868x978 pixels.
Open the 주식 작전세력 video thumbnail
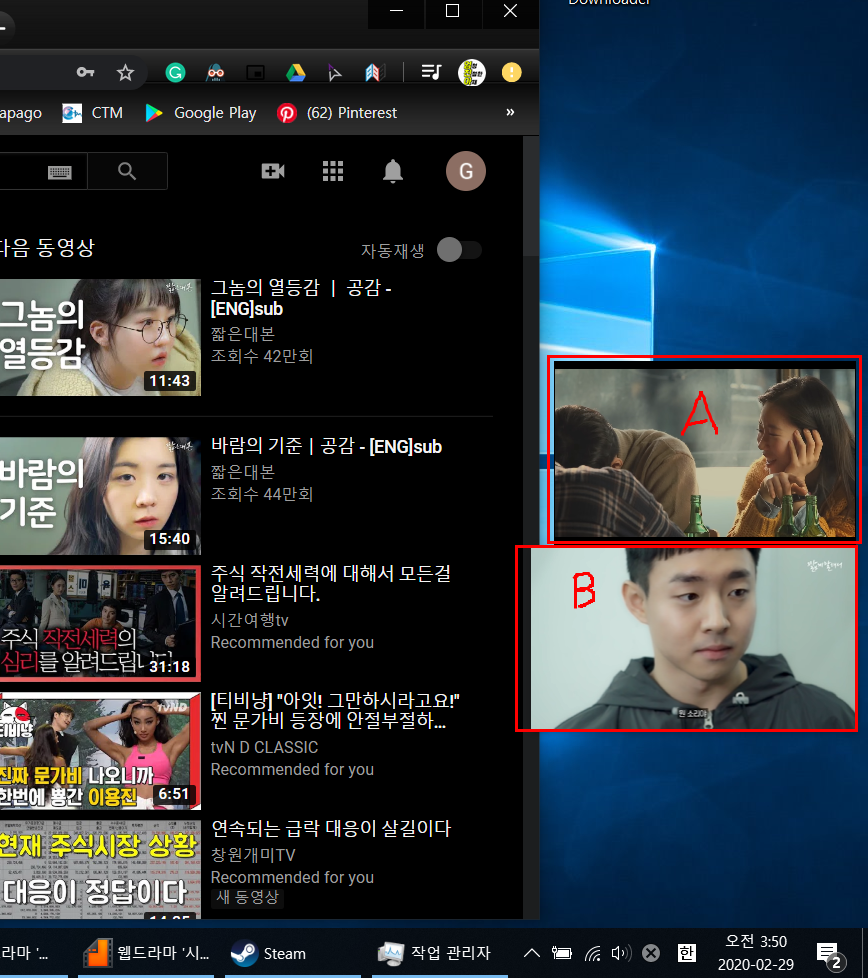click(x=100, y=623)
